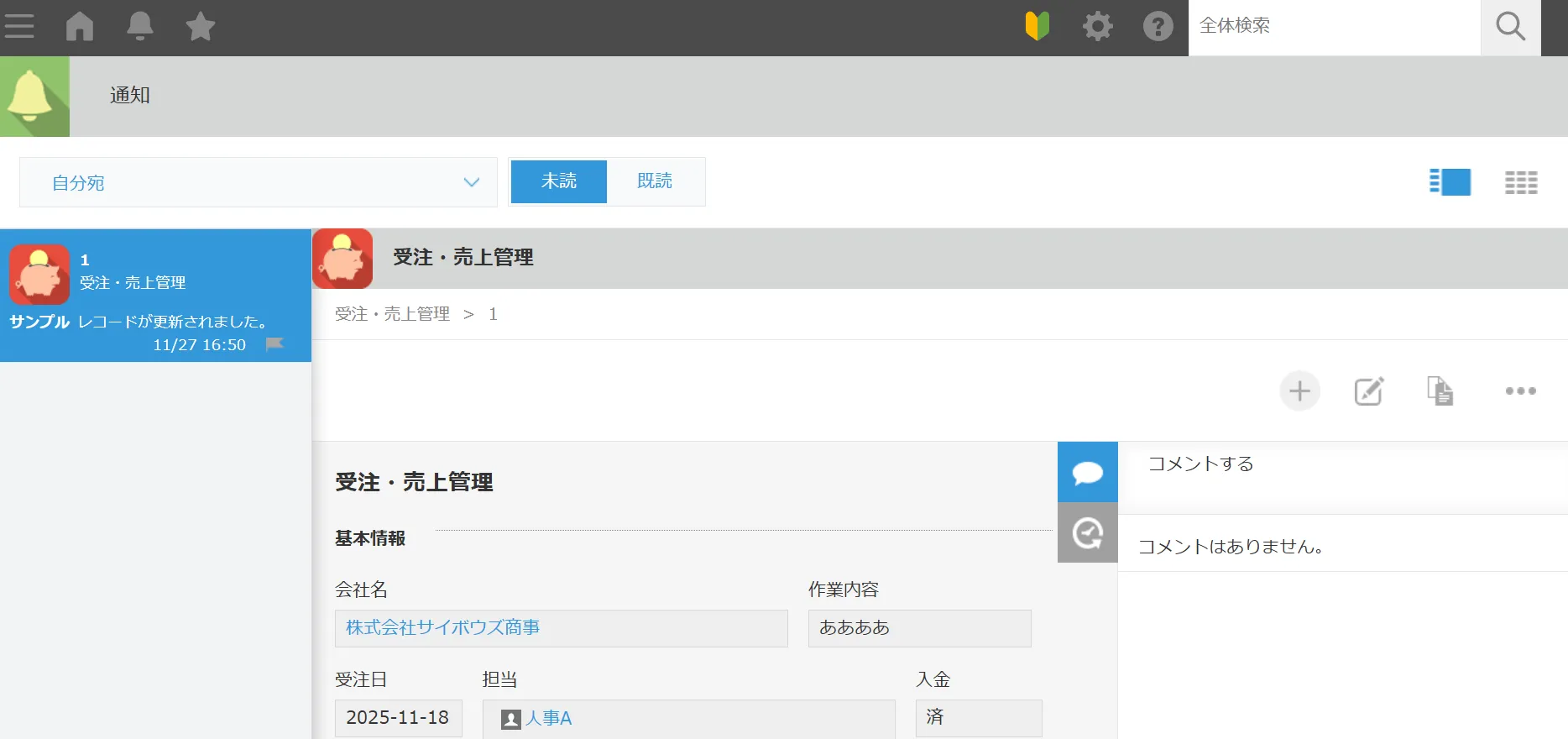Open the three-dots more options menu
The width and height of the screenshot is (1568, 739).
pos(1520,391)
